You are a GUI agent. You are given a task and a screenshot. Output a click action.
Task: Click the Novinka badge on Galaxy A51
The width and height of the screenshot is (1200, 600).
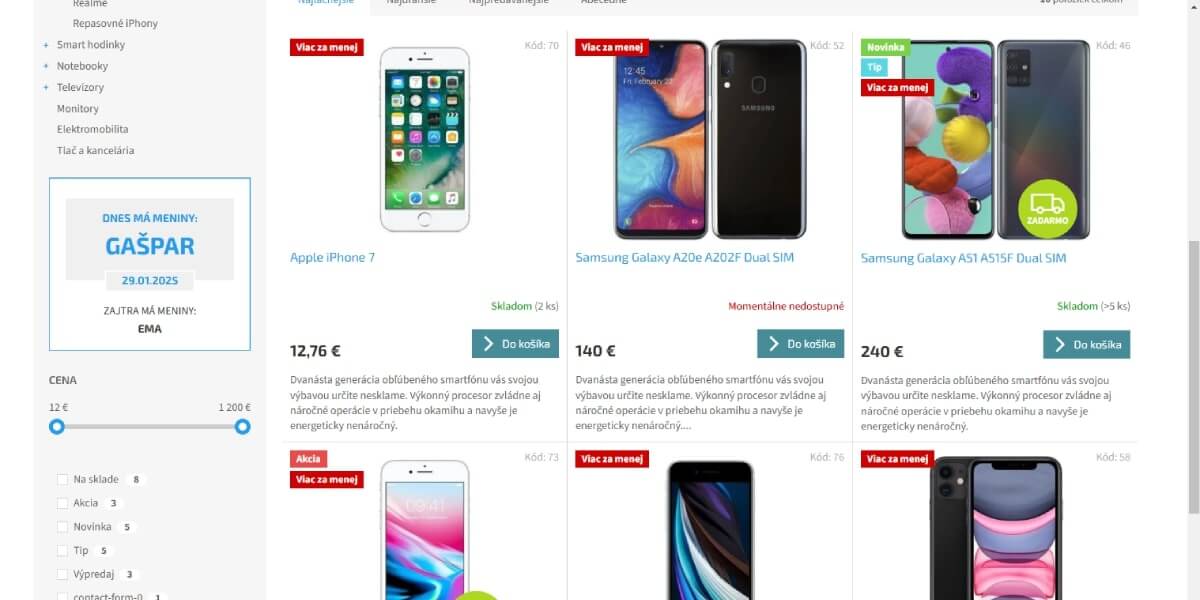(886, 47)
